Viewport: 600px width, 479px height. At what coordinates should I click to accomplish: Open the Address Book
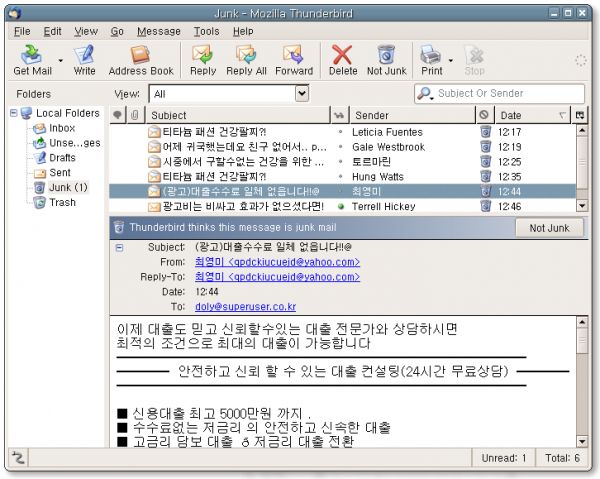coord(141,60)
